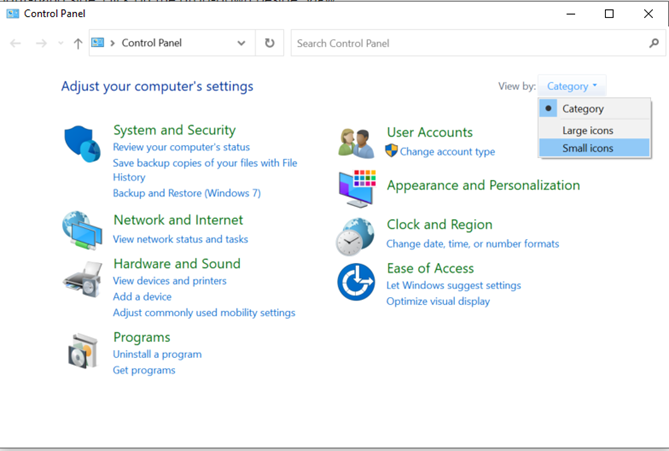
Task: Expand the address path chevron before Control Panel
Action: coord(113,43)
